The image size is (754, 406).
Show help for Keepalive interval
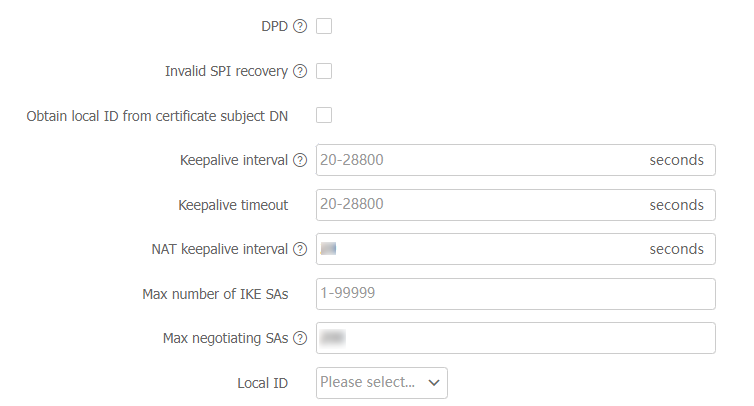click(x=300, y=161)
